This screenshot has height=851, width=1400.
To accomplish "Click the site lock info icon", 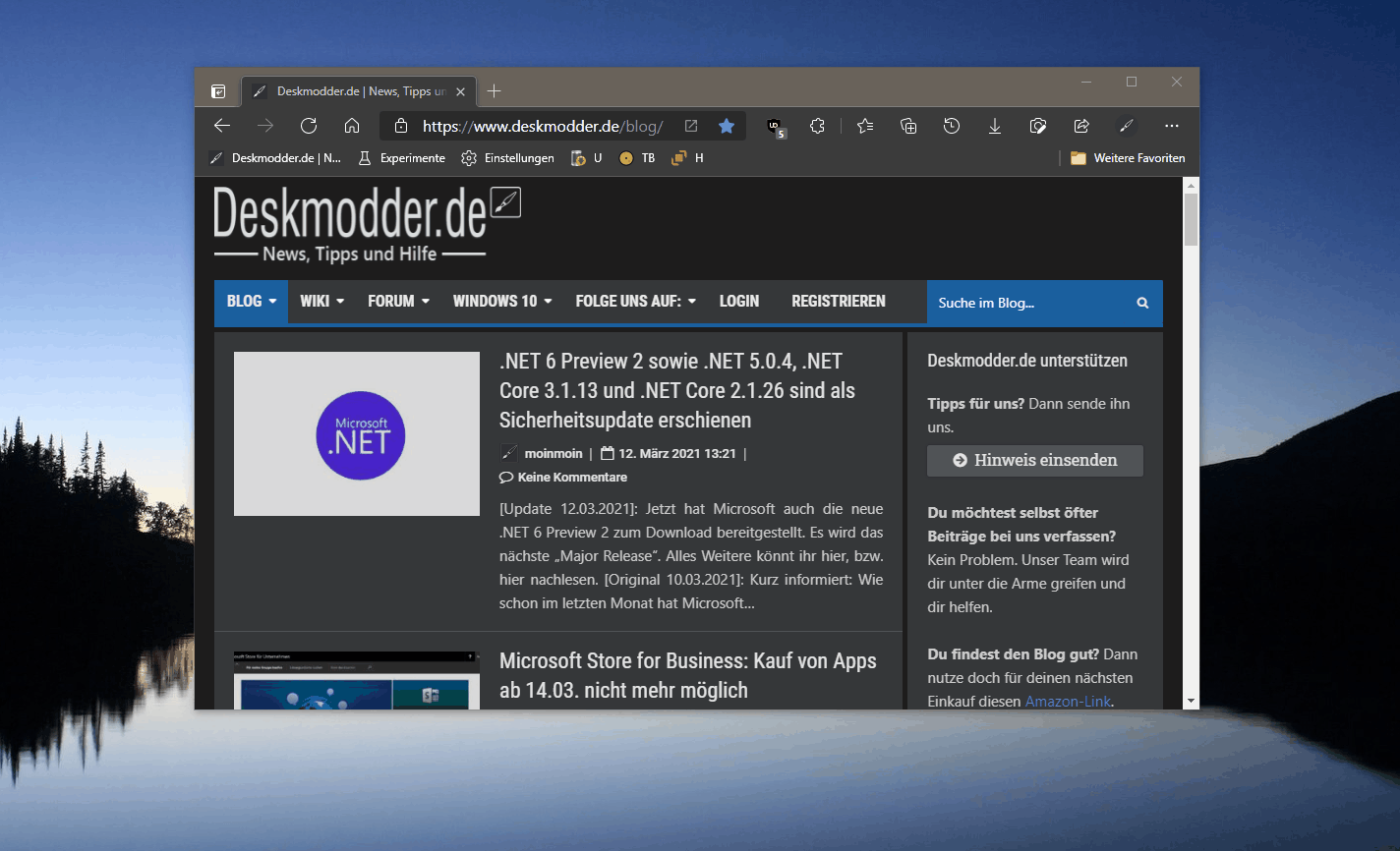I will 400,126.
